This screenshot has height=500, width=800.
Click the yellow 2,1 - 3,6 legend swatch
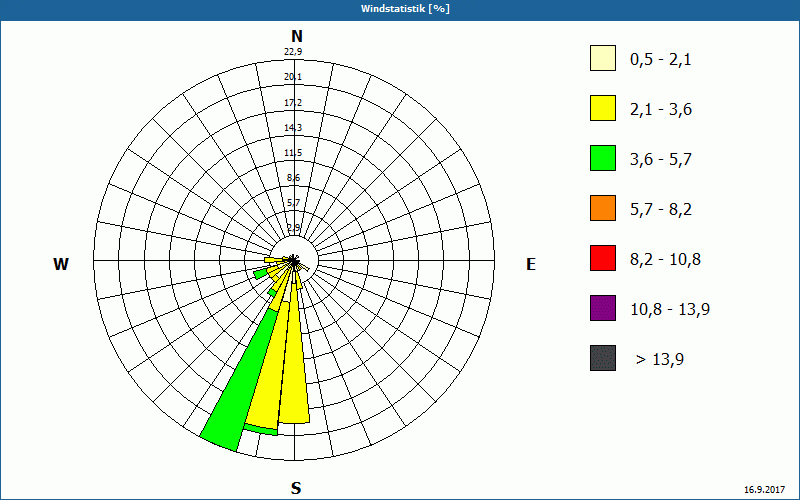(603, 108)
